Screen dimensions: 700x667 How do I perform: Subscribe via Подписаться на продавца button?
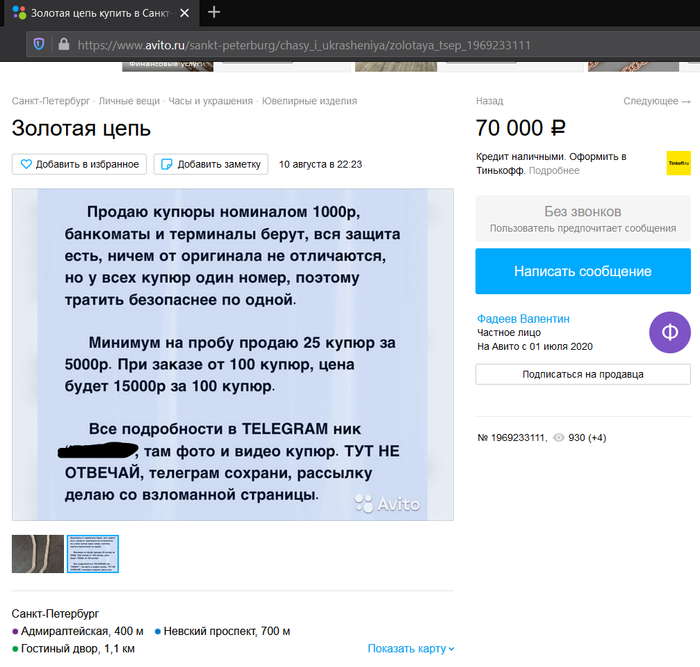pyautogui.click(x=583, y=374)
